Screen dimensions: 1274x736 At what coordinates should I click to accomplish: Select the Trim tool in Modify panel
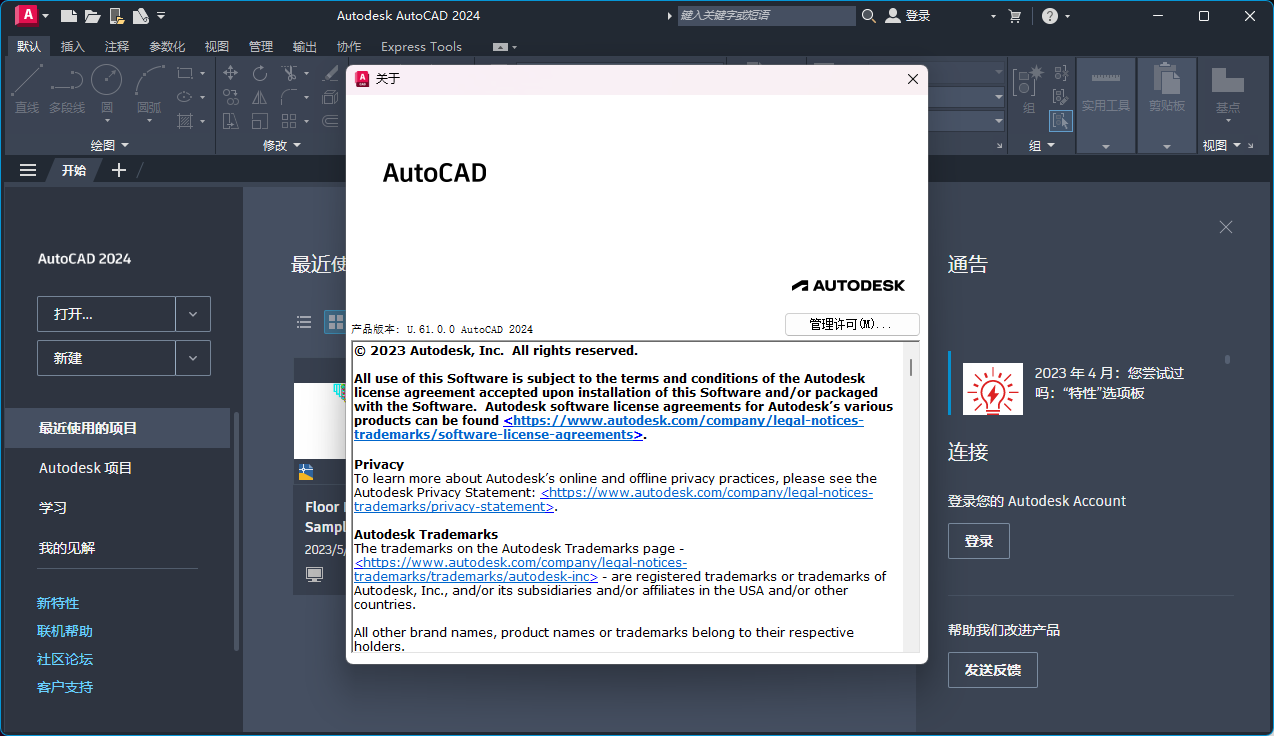(x=289, y=73)
